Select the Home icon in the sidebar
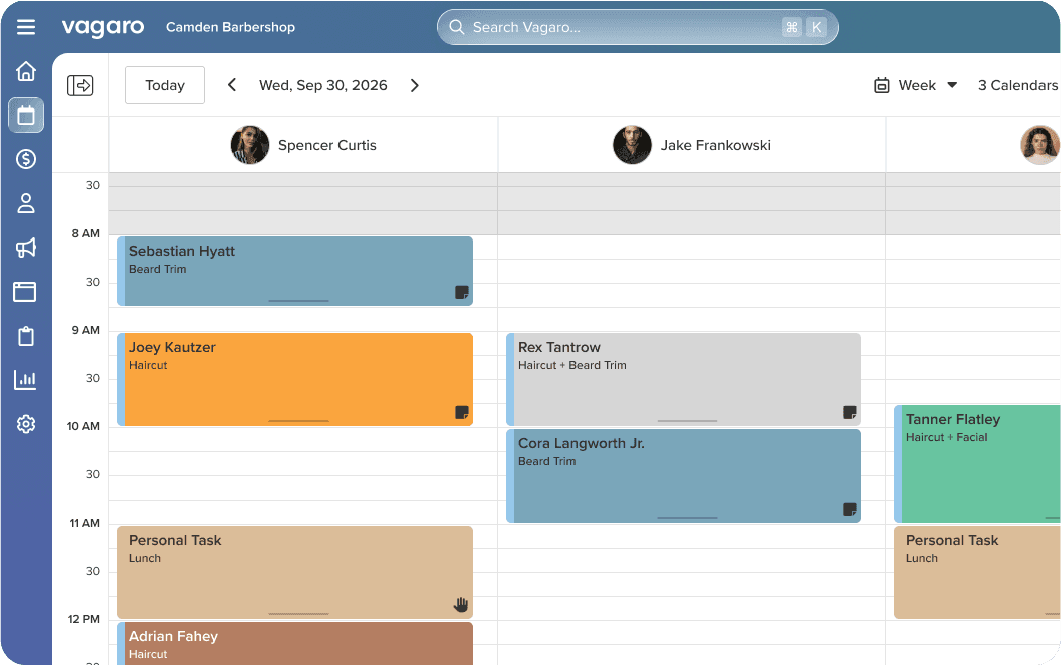Screen dimensions: 1061x665 click(26, 70)
